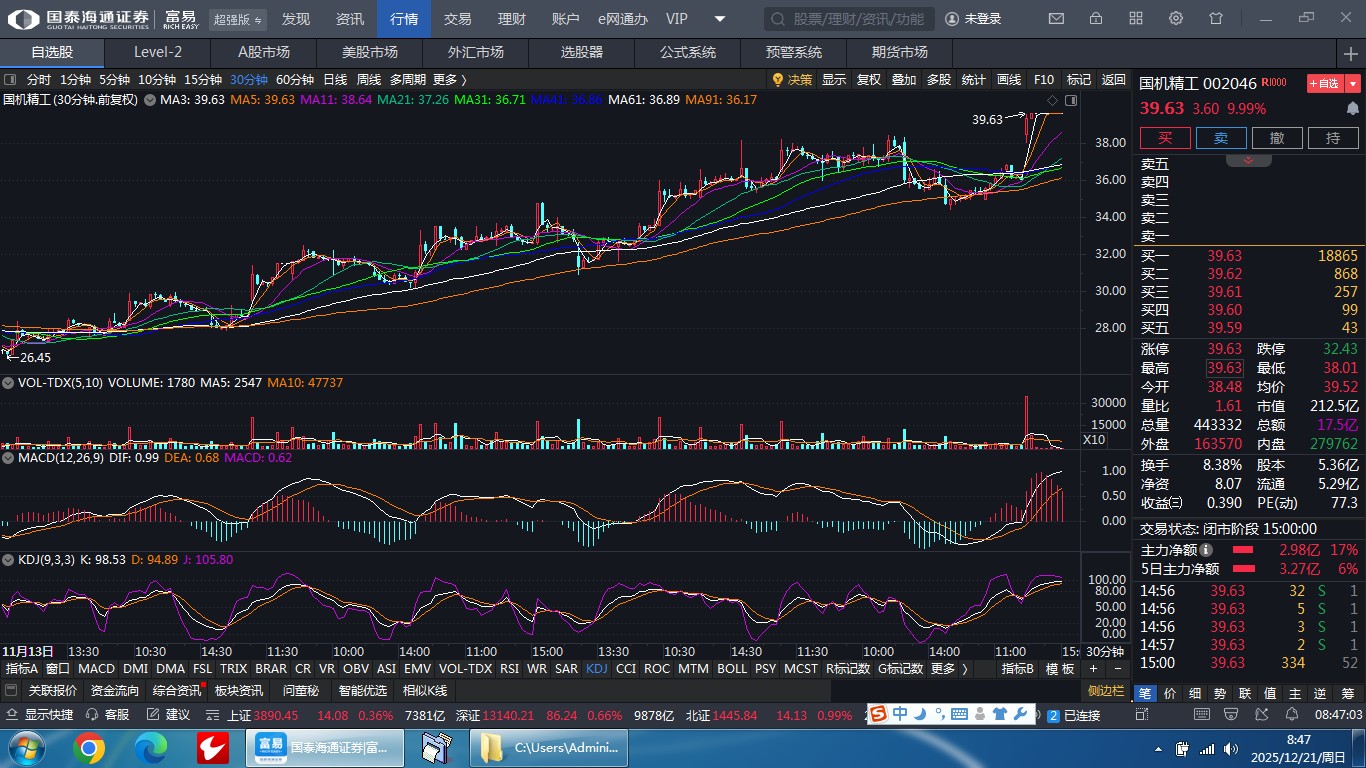Viewport: 1366px width, 768px height.
Task: Click the 画线 drawing tool button
Action: pyautogui.click(x=1009, y=80)
